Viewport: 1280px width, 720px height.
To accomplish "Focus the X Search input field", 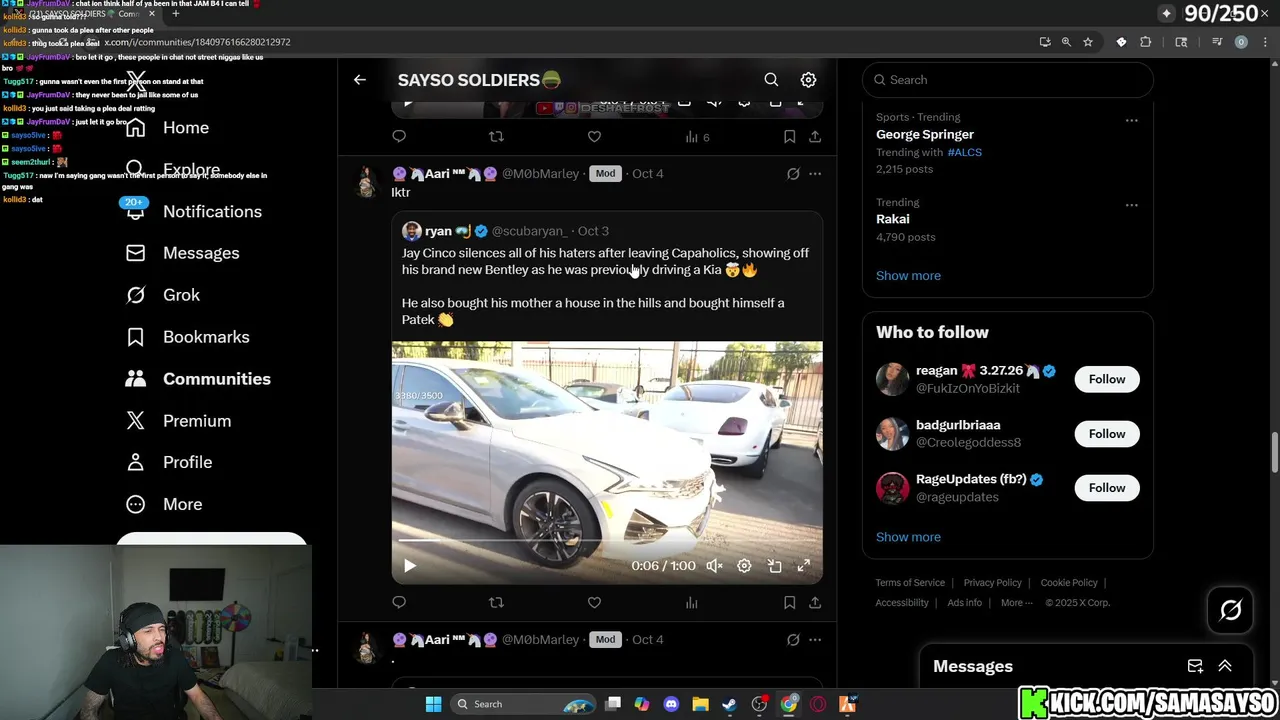I will tap(1008, 80).
